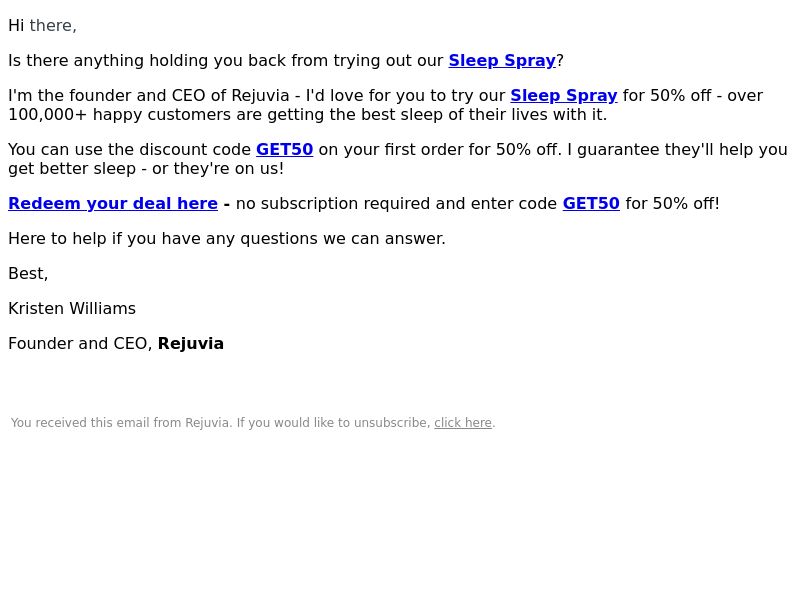Click the "You received this email from Rejuvia" footer text
Viewport: 800px width, 600px height.
pos(121,423)
